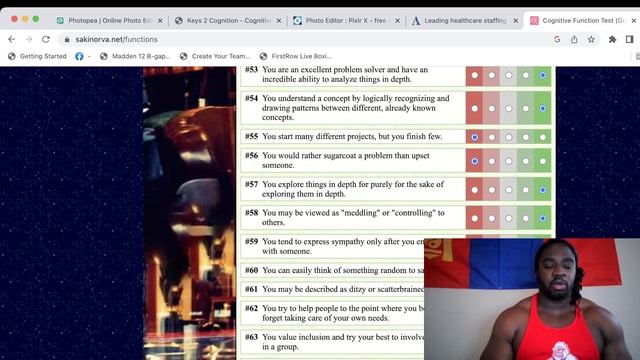Select neutral radio for question #53

pos(509,76)
